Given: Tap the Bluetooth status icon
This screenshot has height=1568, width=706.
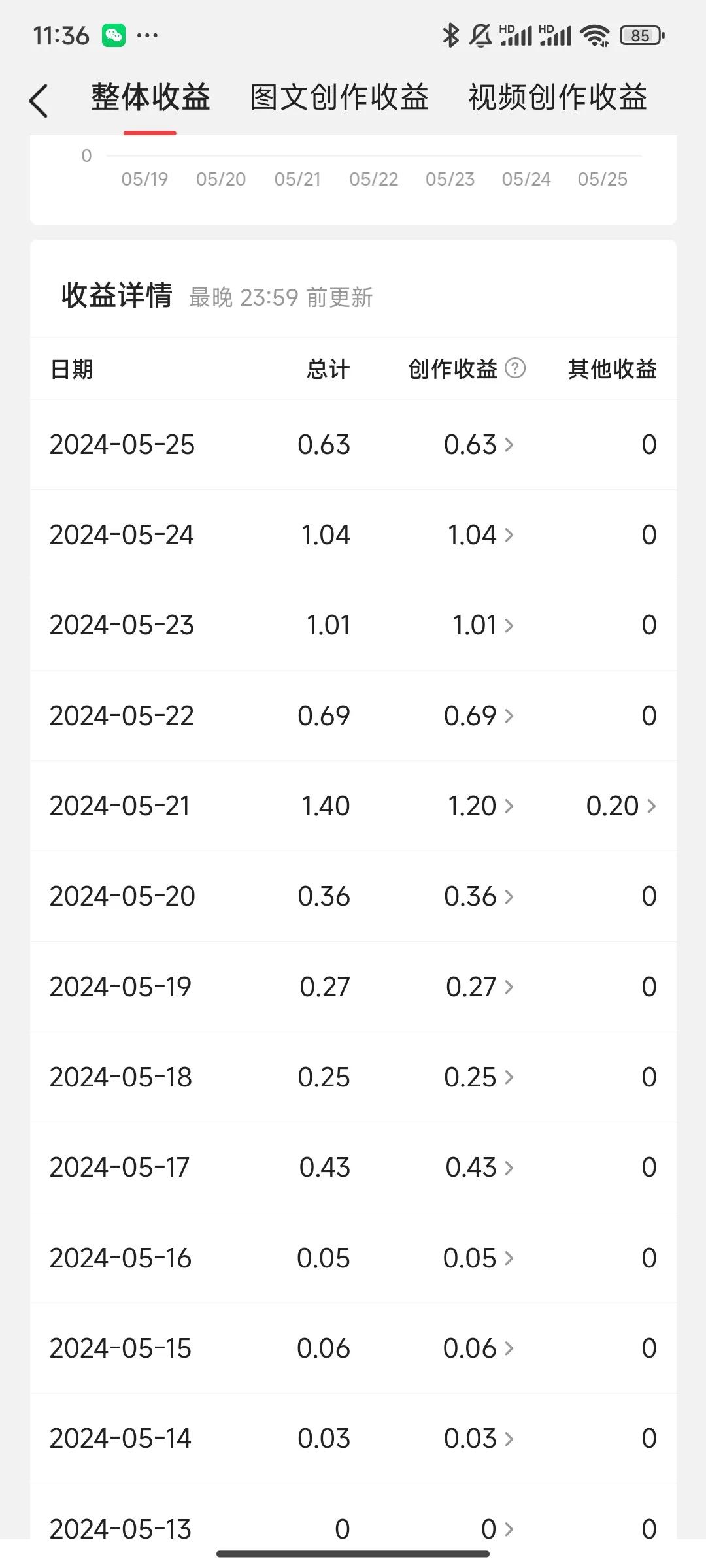Looking at the screenshot, I should coord(450,35).
